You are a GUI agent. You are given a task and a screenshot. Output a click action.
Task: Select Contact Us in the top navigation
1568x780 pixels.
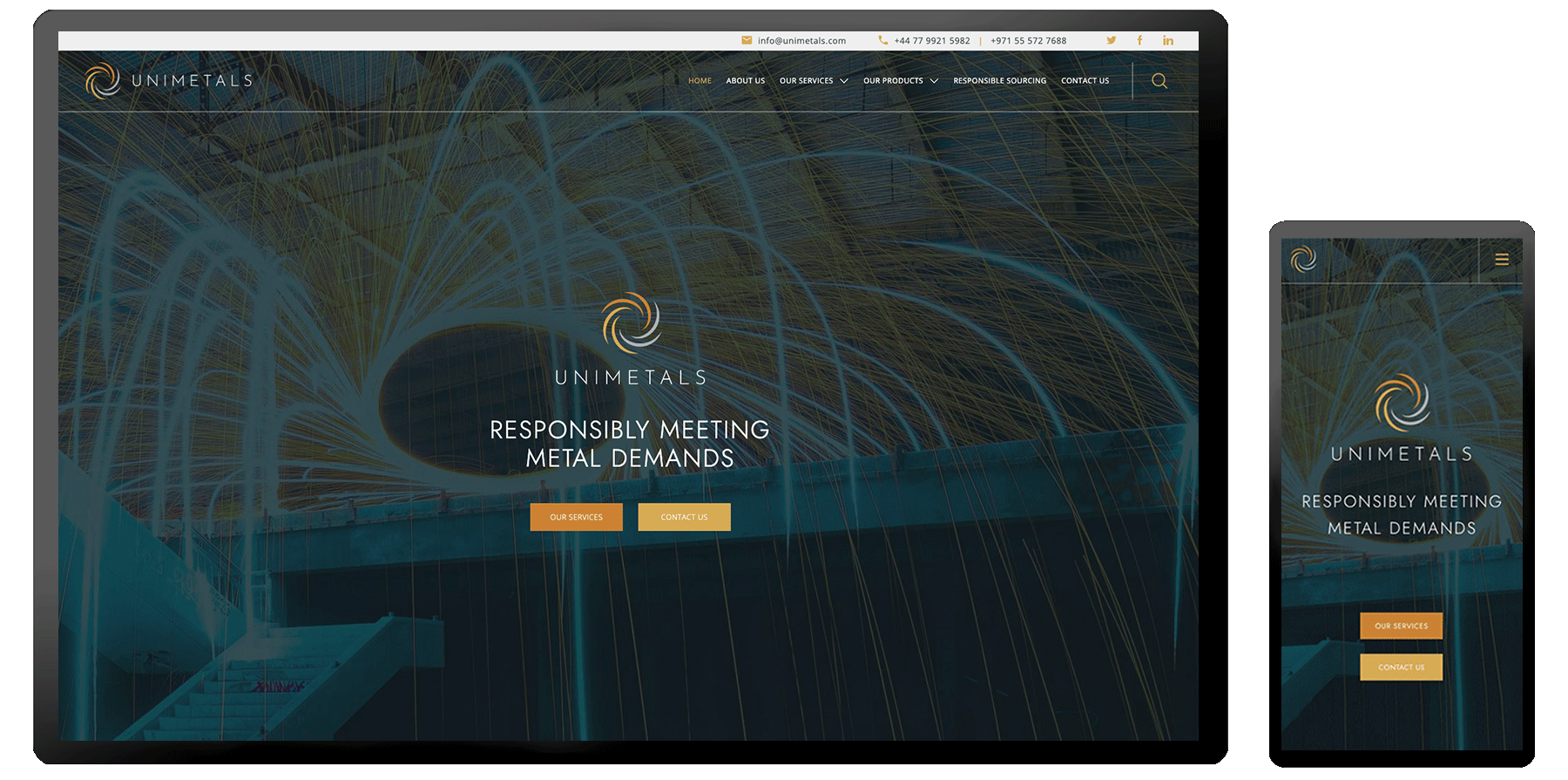(1085, 81)
